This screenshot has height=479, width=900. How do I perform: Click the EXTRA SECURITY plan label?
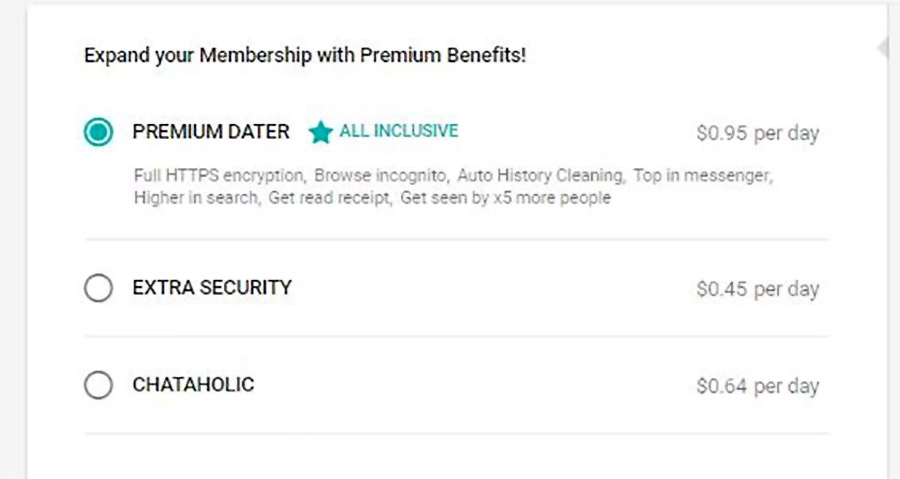point(212,288)
